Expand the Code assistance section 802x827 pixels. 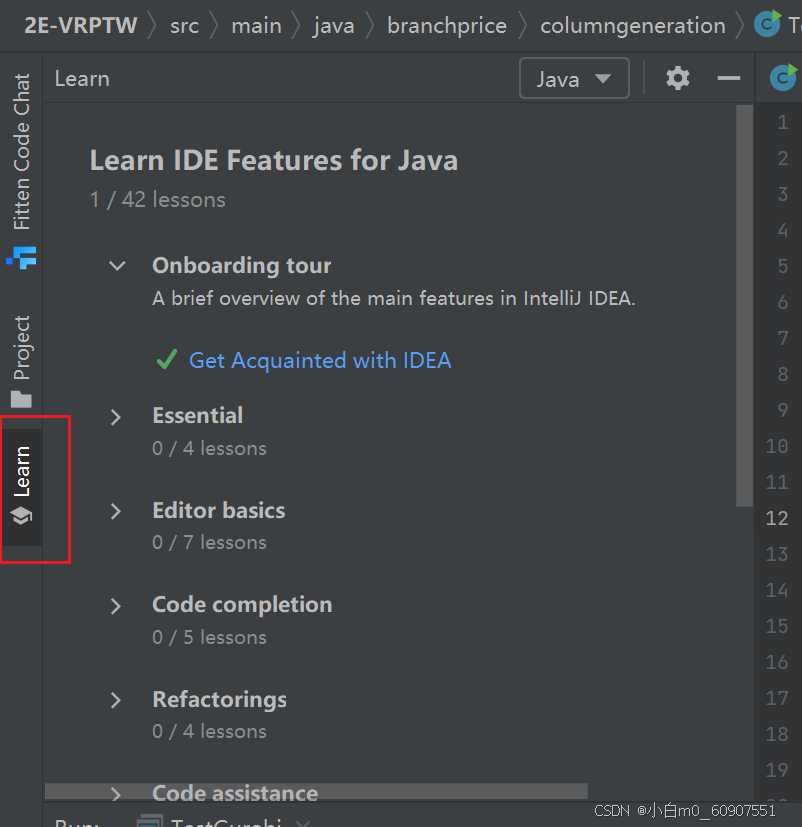tap(116, 794)
